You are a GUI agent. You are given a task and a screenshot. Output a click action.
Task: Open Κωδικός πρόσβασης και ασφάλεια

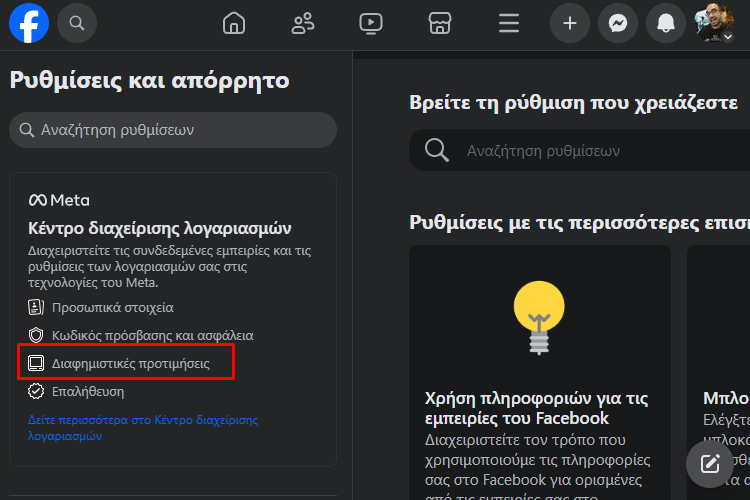tap(153, 335)
